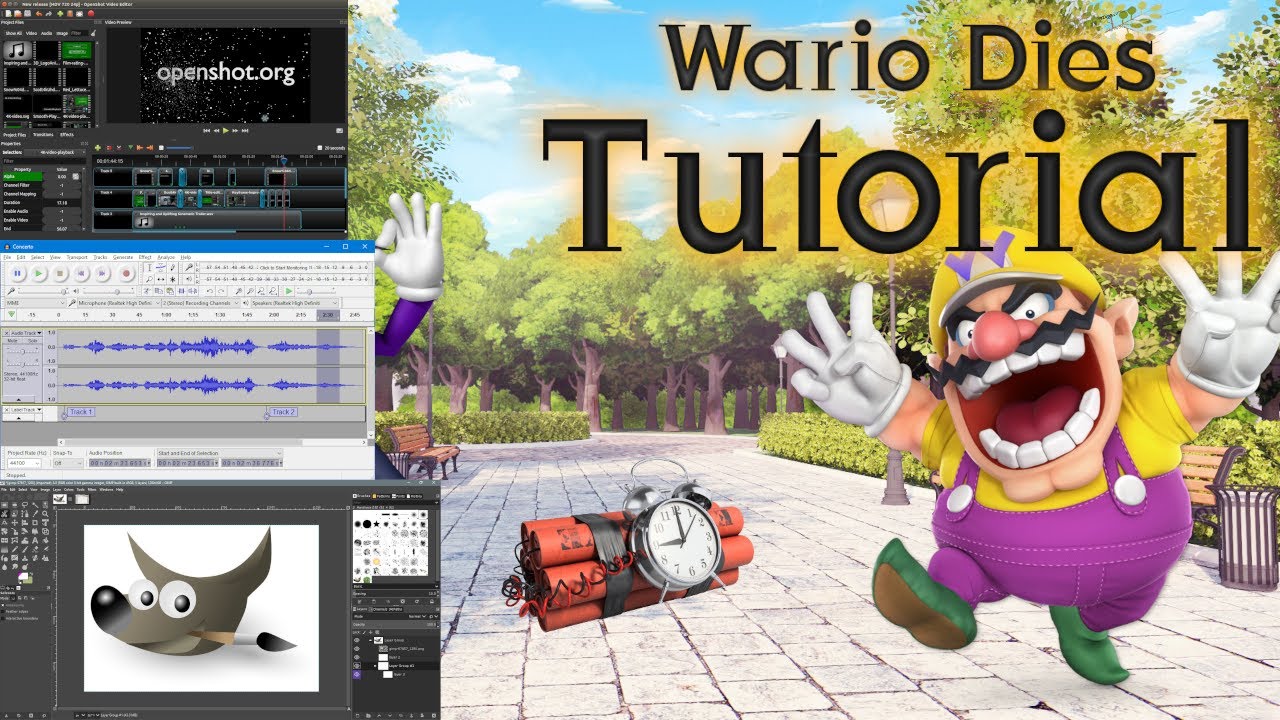Open the Generate menu in Audacity
This screenshot has width=1280, height=720.
[x=123, y=257]
